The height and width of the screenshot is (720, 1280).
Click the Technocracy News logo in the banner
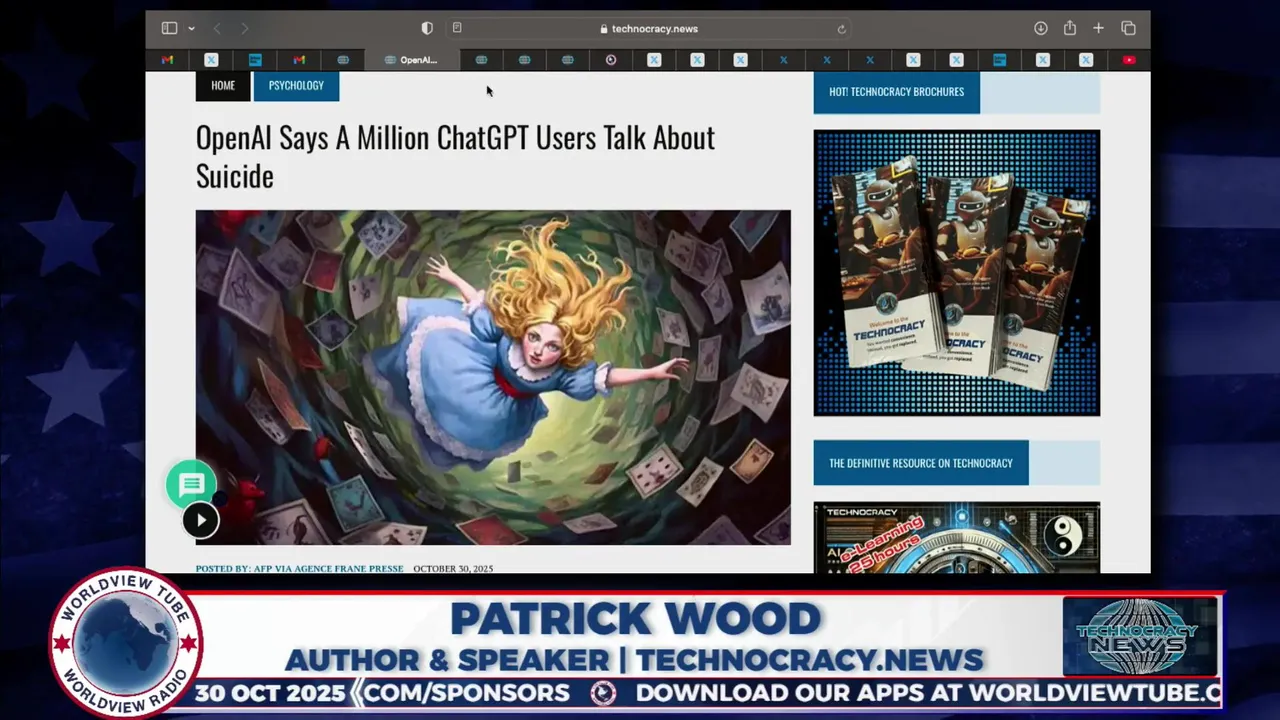pyautogui.click(x=1140, y=637)
